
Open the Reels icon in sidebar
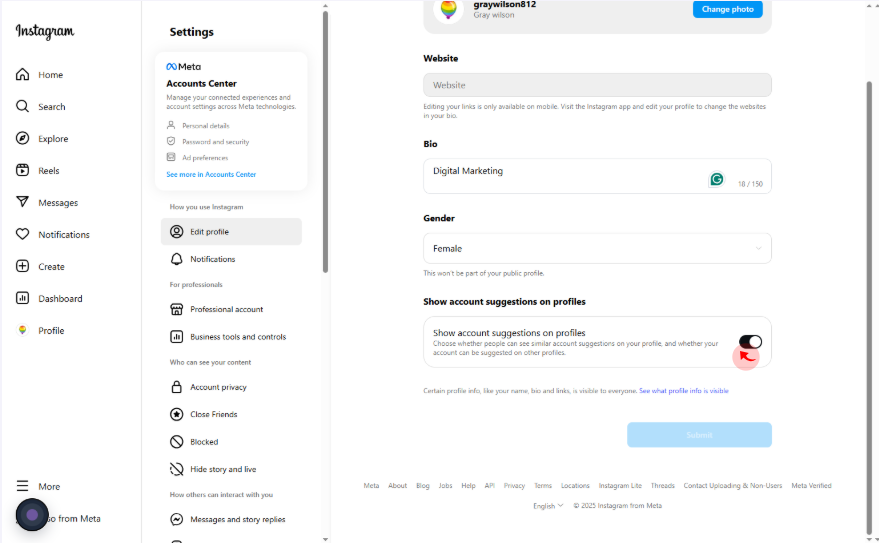click(22, 170)
